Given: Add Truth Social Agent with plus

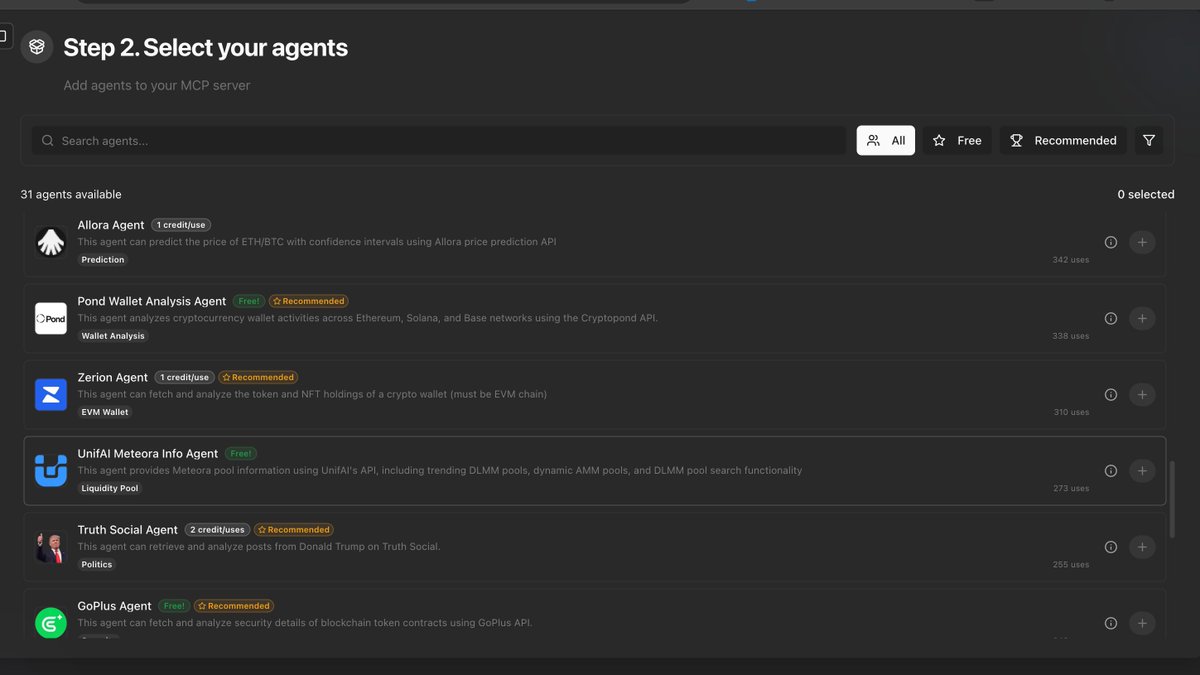Looking at the screenshot, I should (1142, 547).
